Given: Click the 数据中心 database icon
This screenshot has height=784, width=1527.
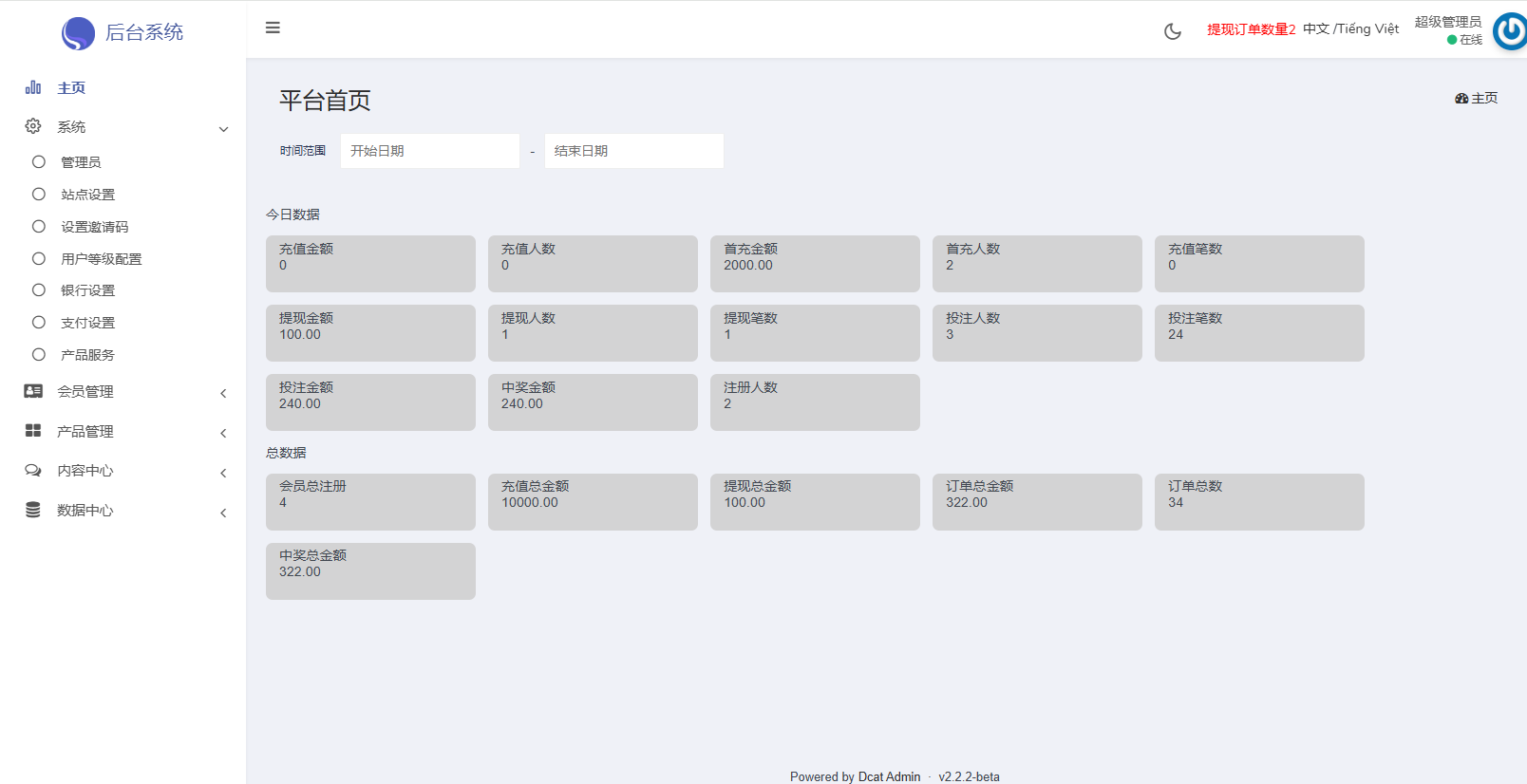Looking at the screenshot, I should 33,510.
